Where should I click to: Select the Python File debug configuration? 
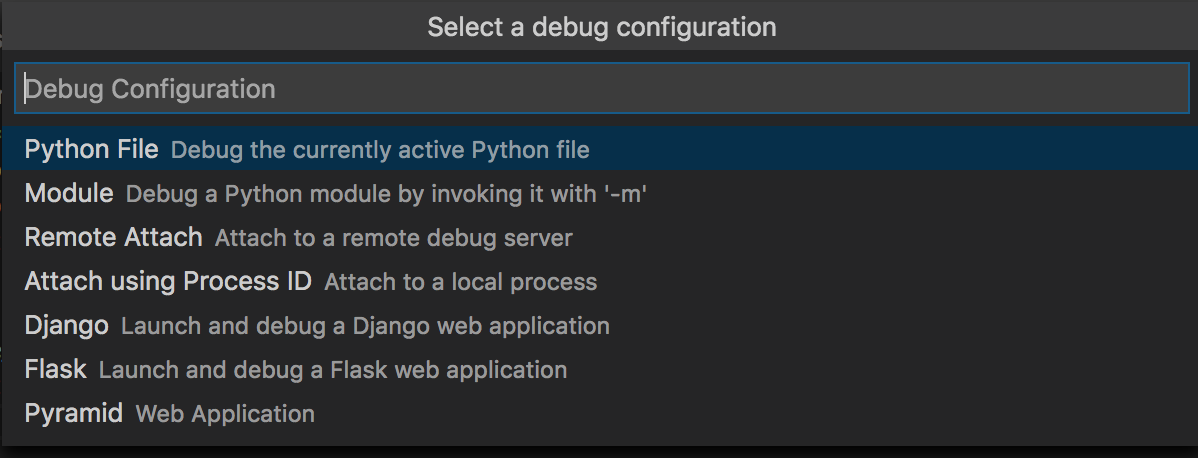(91, 150)
